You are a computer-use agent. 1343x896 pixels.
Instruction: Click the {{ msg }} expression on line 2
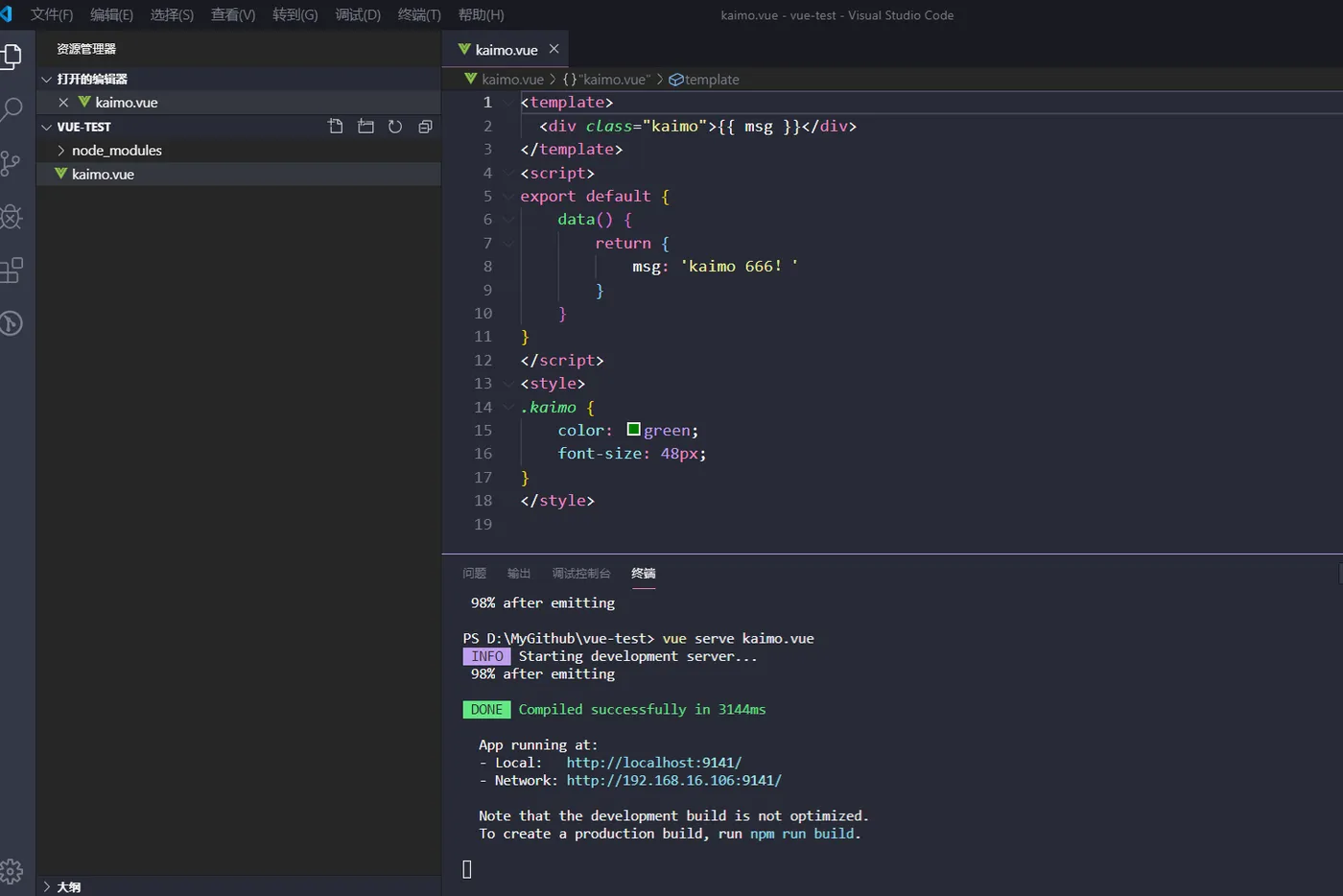759,127
